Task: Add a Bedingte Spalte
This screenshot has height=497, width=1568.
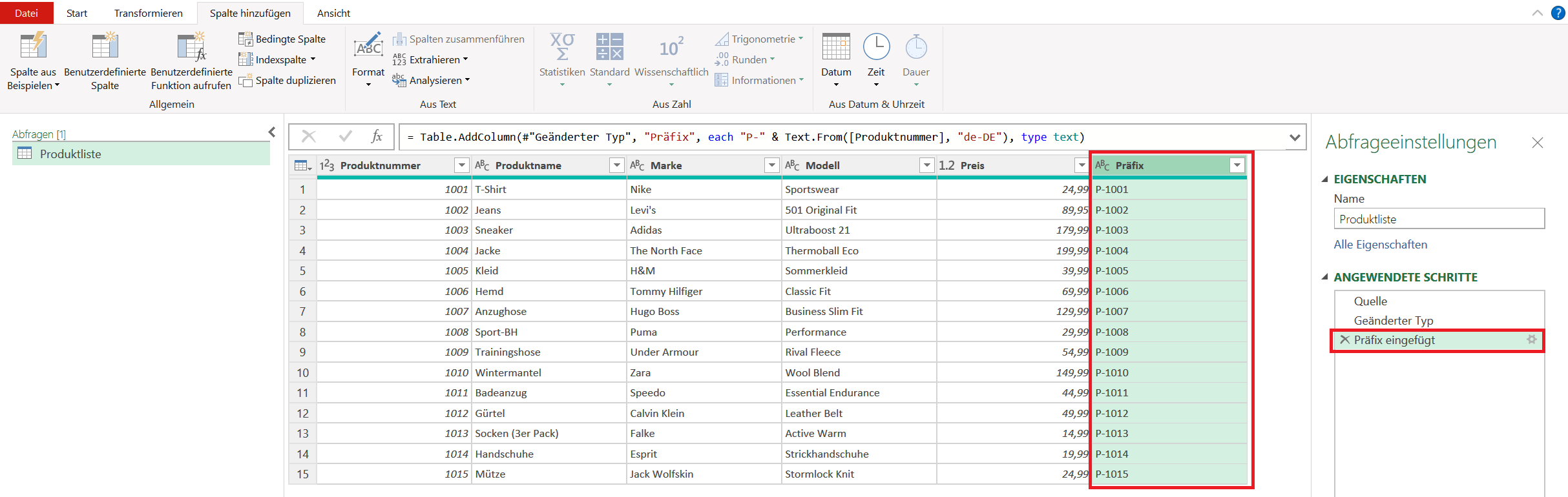Action: (x=282, y=39)
